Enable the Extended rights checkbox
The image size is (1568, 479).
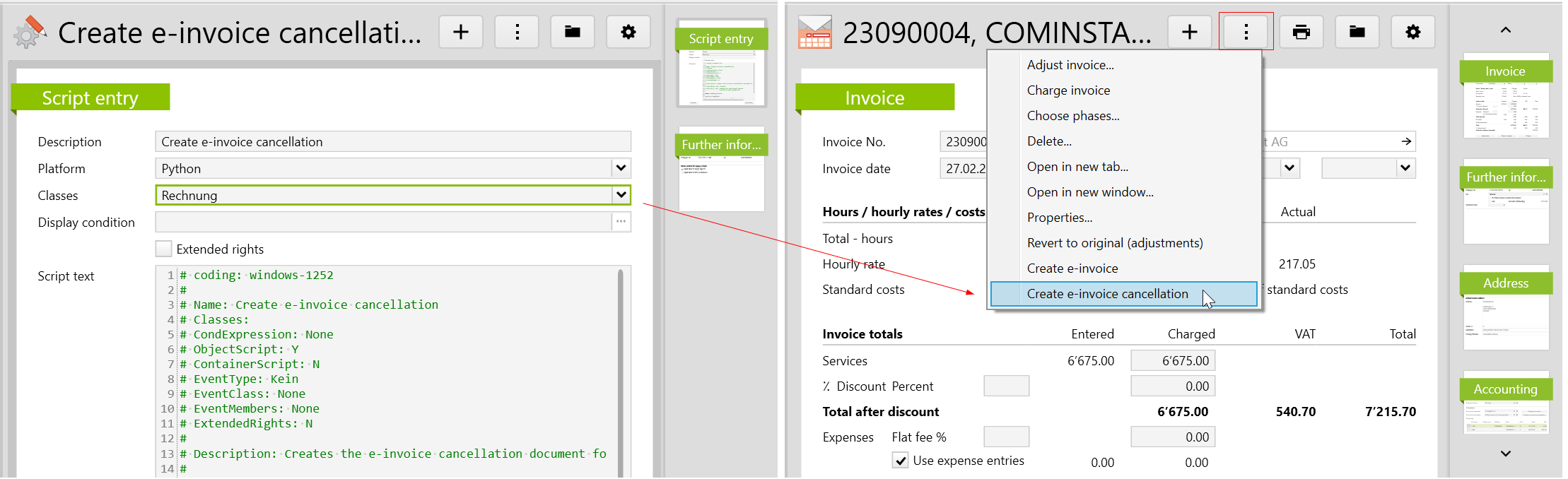[x=163, y=249]
